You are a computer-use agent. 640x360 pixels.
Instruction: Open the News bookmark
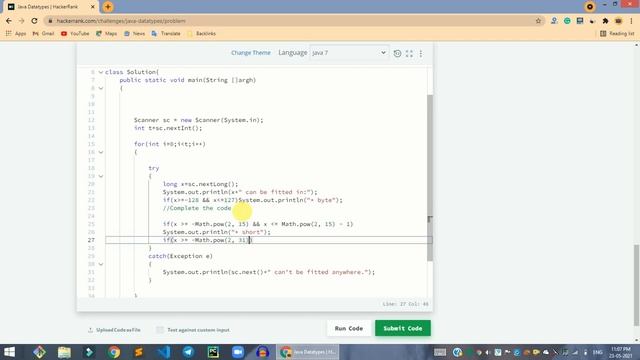pyautogui.click(x=134, y=33)
